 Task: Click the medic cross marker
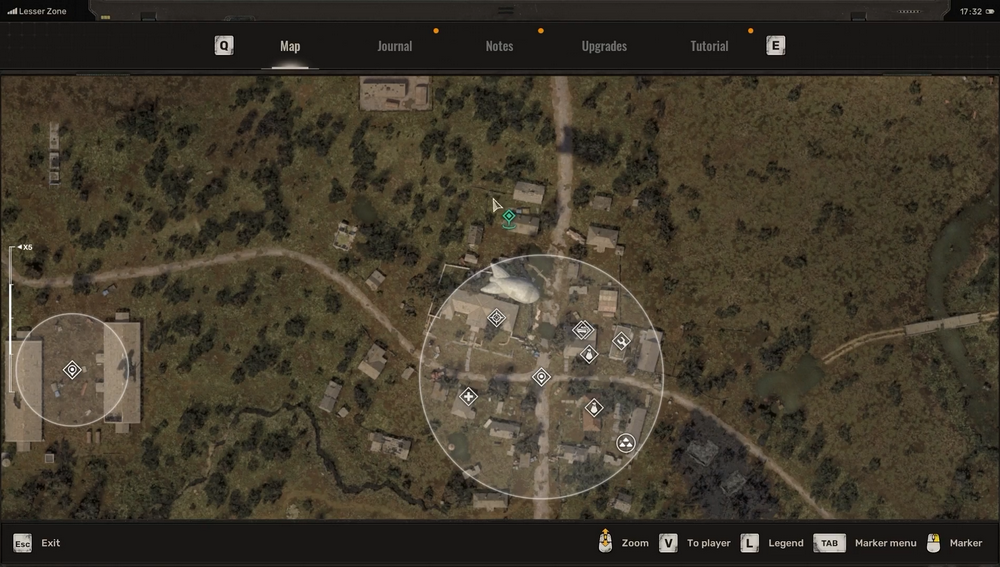click(x=468, y=397)
